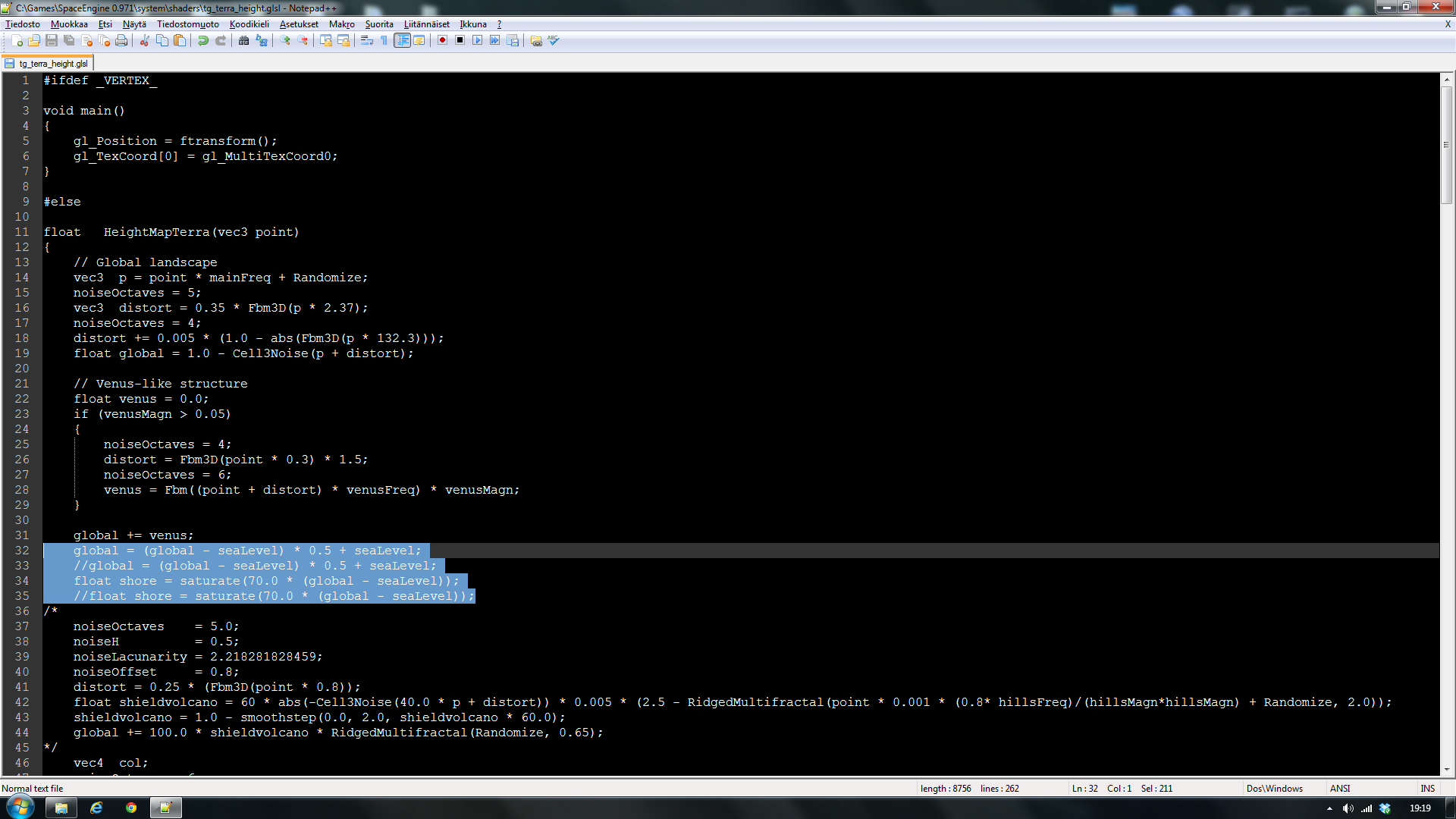This screenshot has width=1456, height=819.
Task: Click the INS mode indicator in status bar
Action: click(1427, 789)
